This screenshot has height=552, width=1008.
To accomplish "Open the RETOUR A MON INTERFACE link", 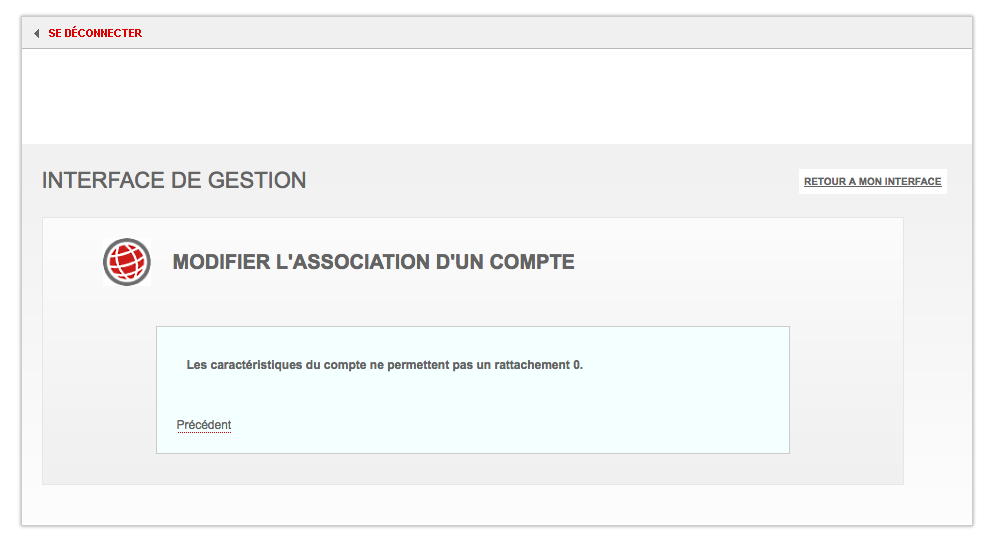I will (872, 182).
